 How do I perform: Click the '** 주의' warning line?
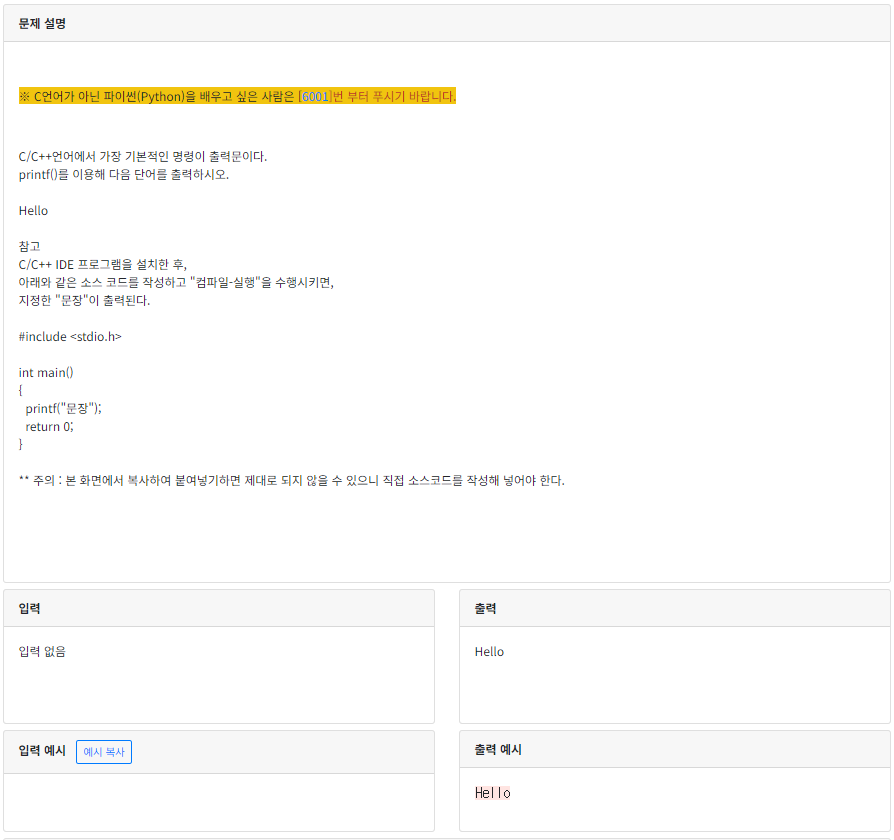point(291,480)
